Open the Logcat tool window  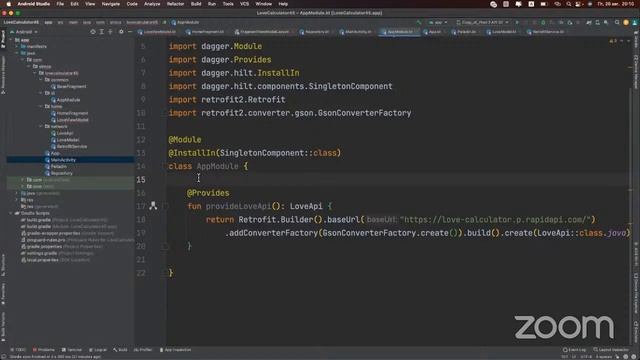point(98,350)
